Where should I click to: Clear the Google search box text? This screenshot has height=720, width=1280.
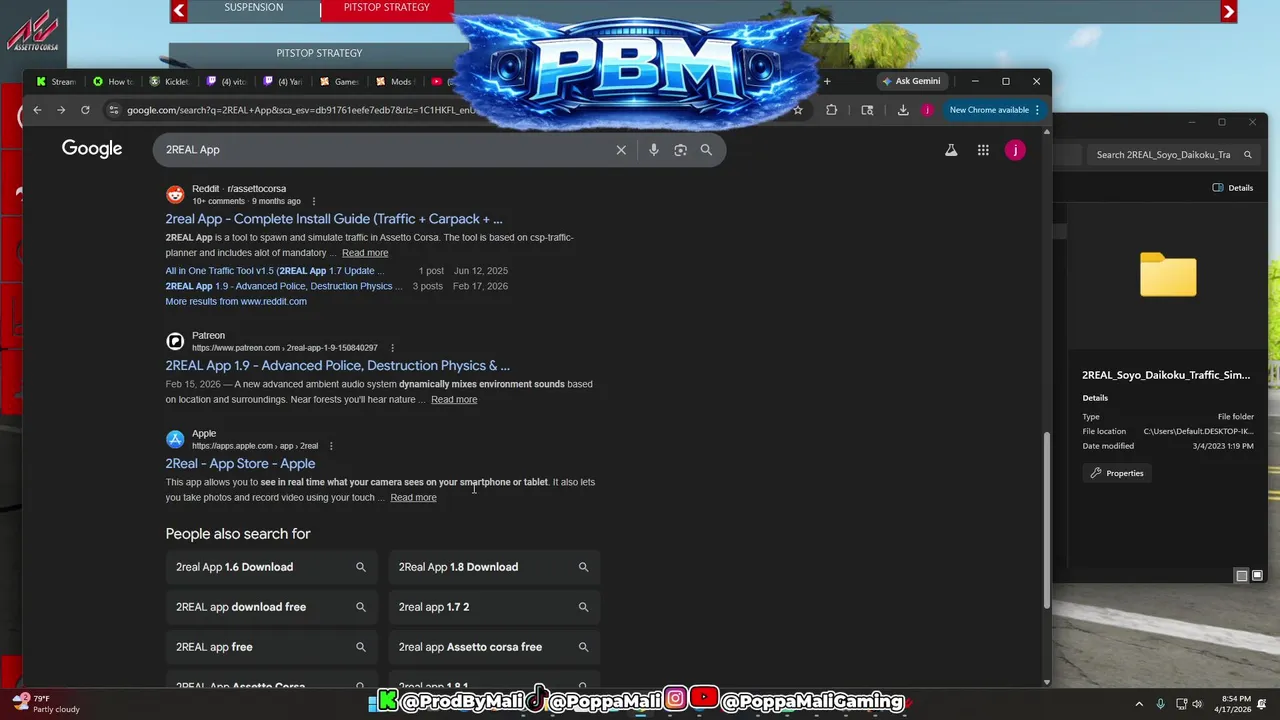point(621,150)
